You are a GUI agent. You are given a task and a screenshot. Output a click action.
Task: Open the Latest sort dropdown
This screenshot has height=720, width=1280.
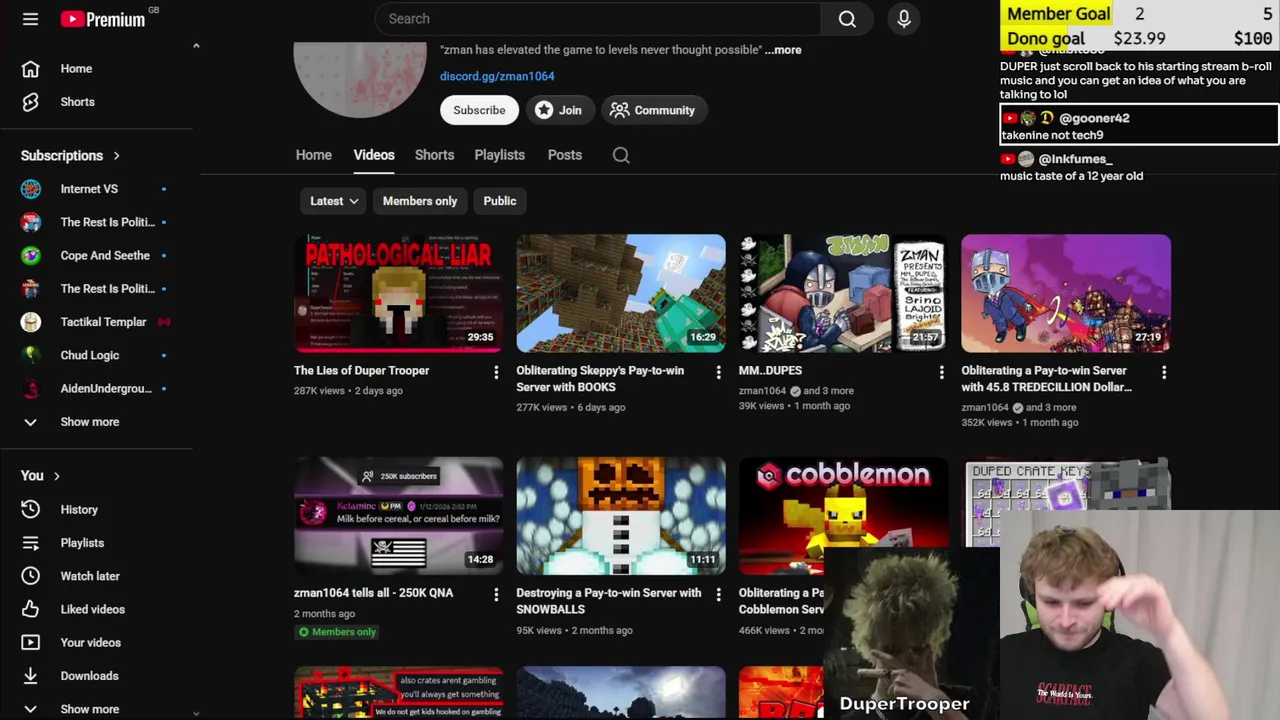pyautogui.click(x=334, y=201)
